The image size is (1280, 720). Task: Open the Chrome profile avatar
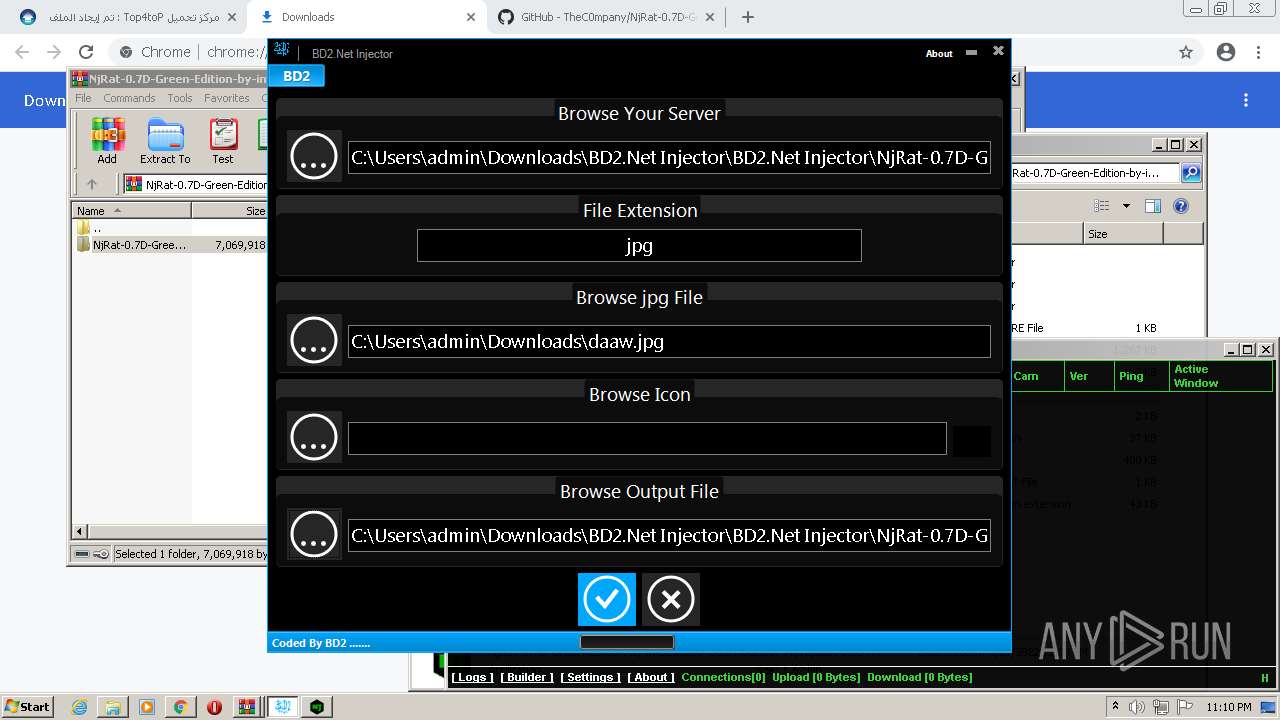pos(1226,52)
